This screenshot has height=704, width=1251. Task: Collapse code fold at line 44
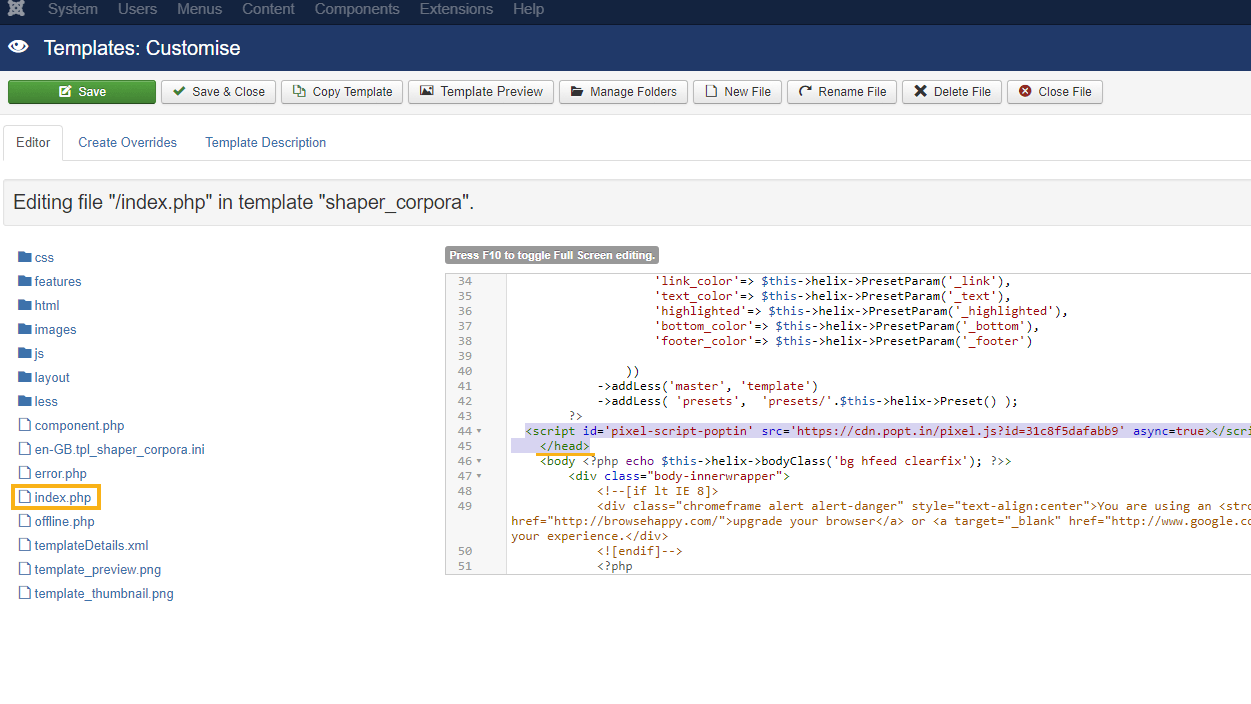point(479,431)
